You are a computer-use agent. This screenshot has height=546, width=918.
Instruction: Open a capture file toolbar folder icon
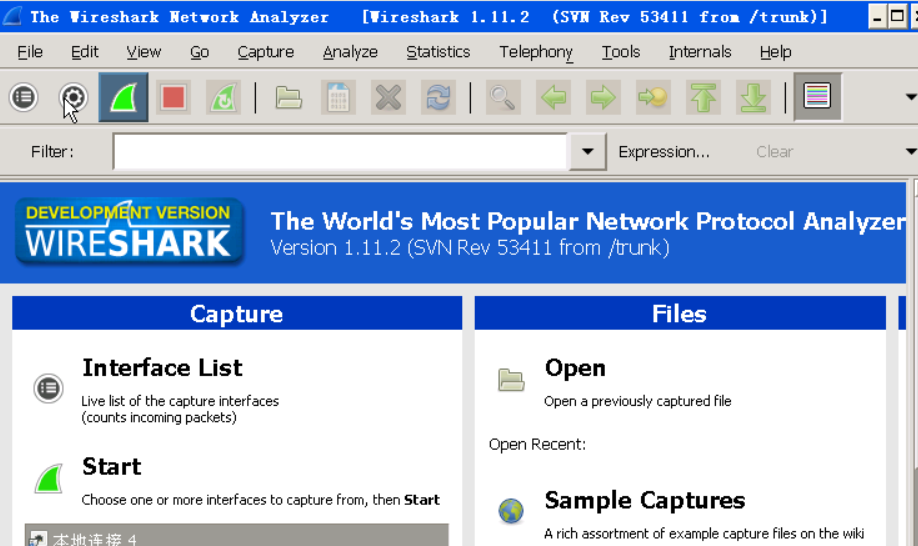coord(288,97)
